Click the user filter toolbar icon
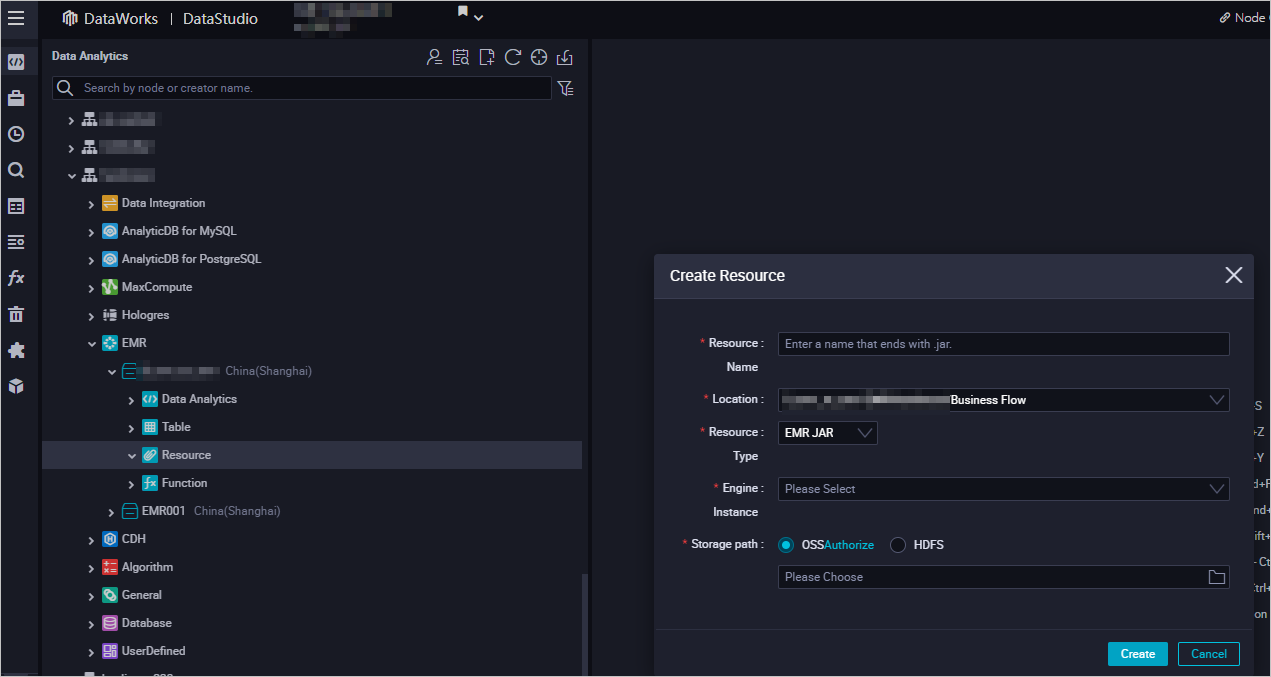 pyautogui.click(x=434, y=57)
